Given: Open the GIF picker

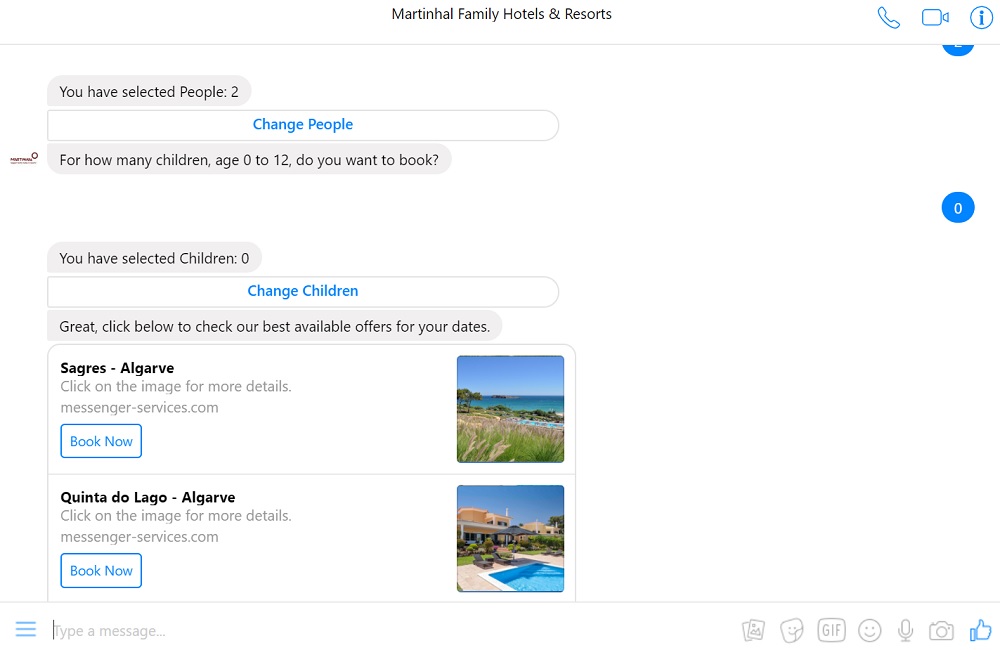Looking at the screenshot, I should tap(831, 630).
